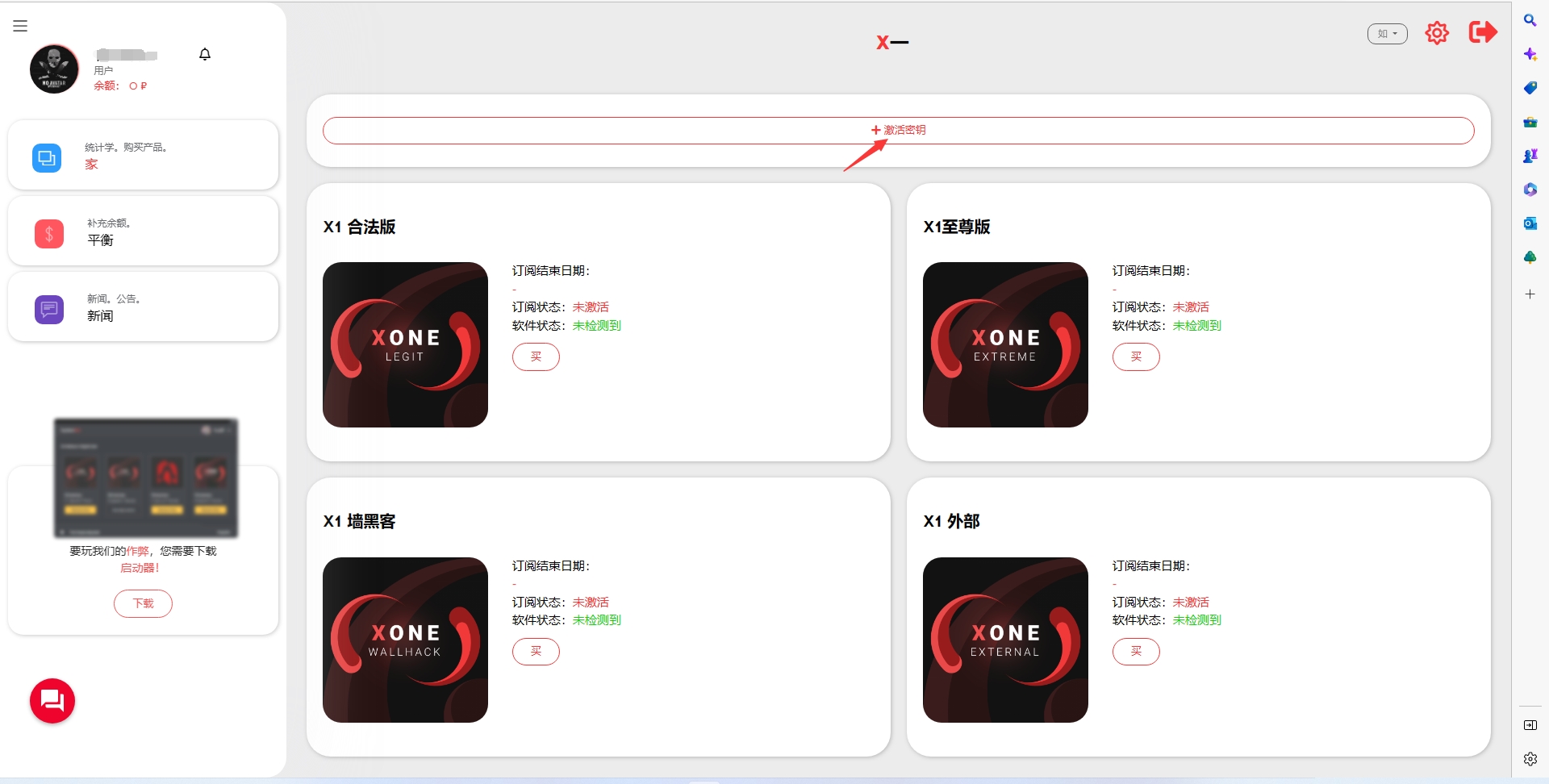Select the 平衡 balance menu item
Viewport: 1549px width, 784px height.
pyautogui.click(x=101, y=240)
